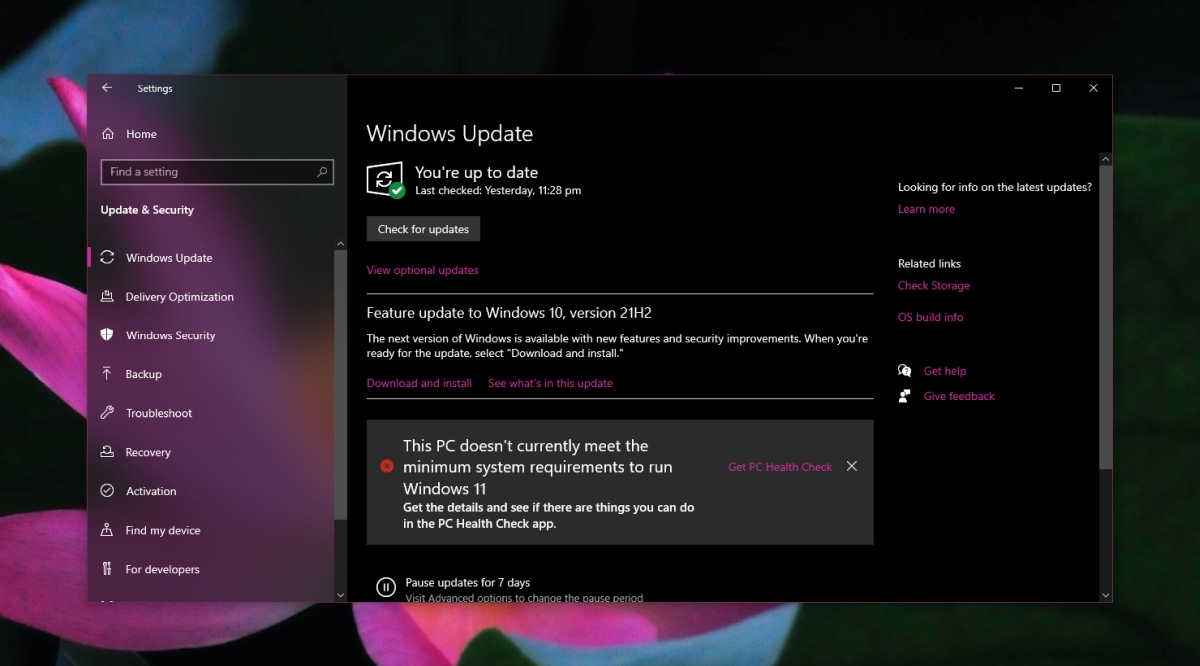Image resolution: width=1200 pixels, height=666 pixels.
Task: Focus the Find a setting search box
Action: click(x=217, y=172)
